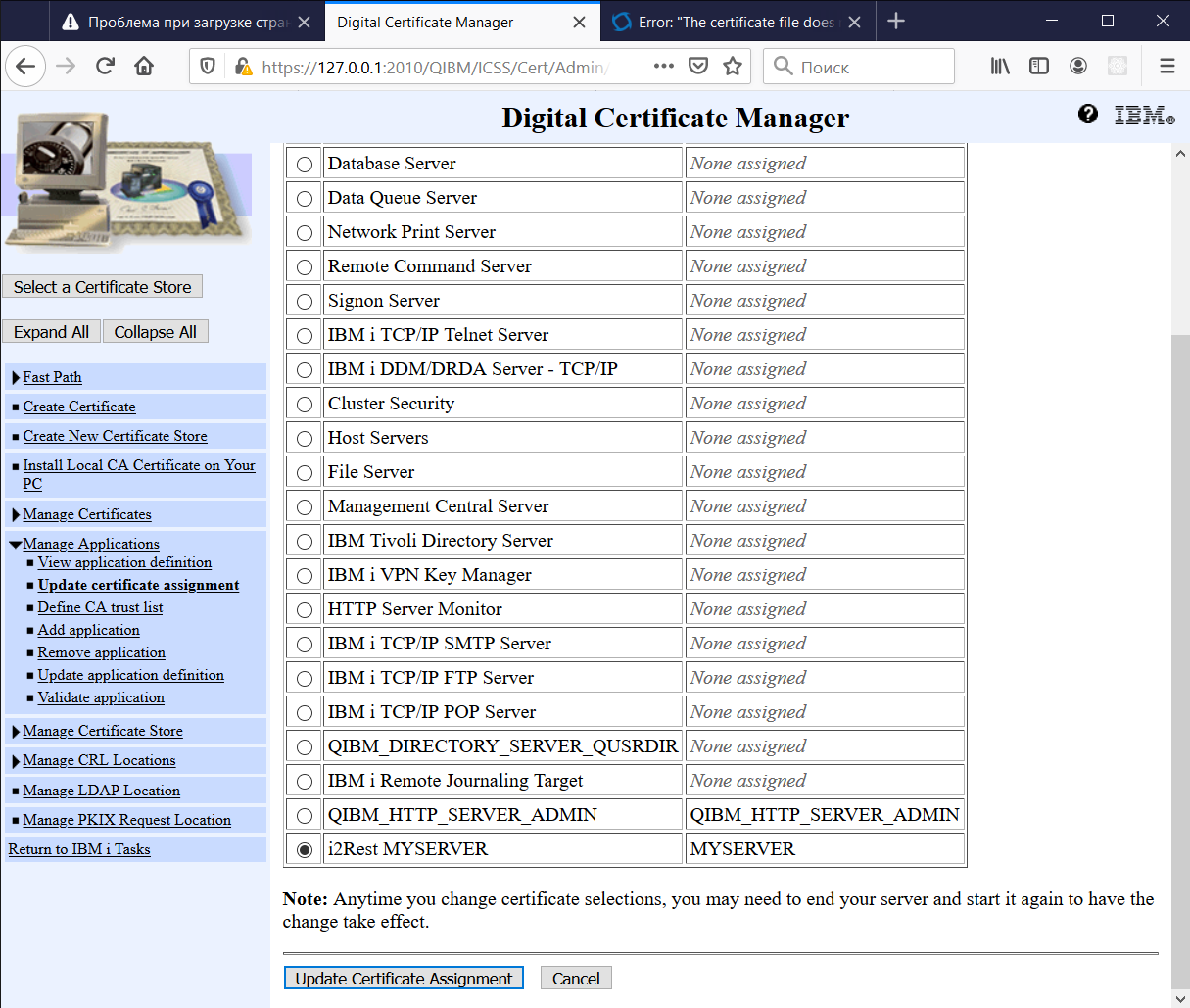Open the tracking protection shield icon
This screenshot has height=1008, width=1190.
(x=208, y=67)
